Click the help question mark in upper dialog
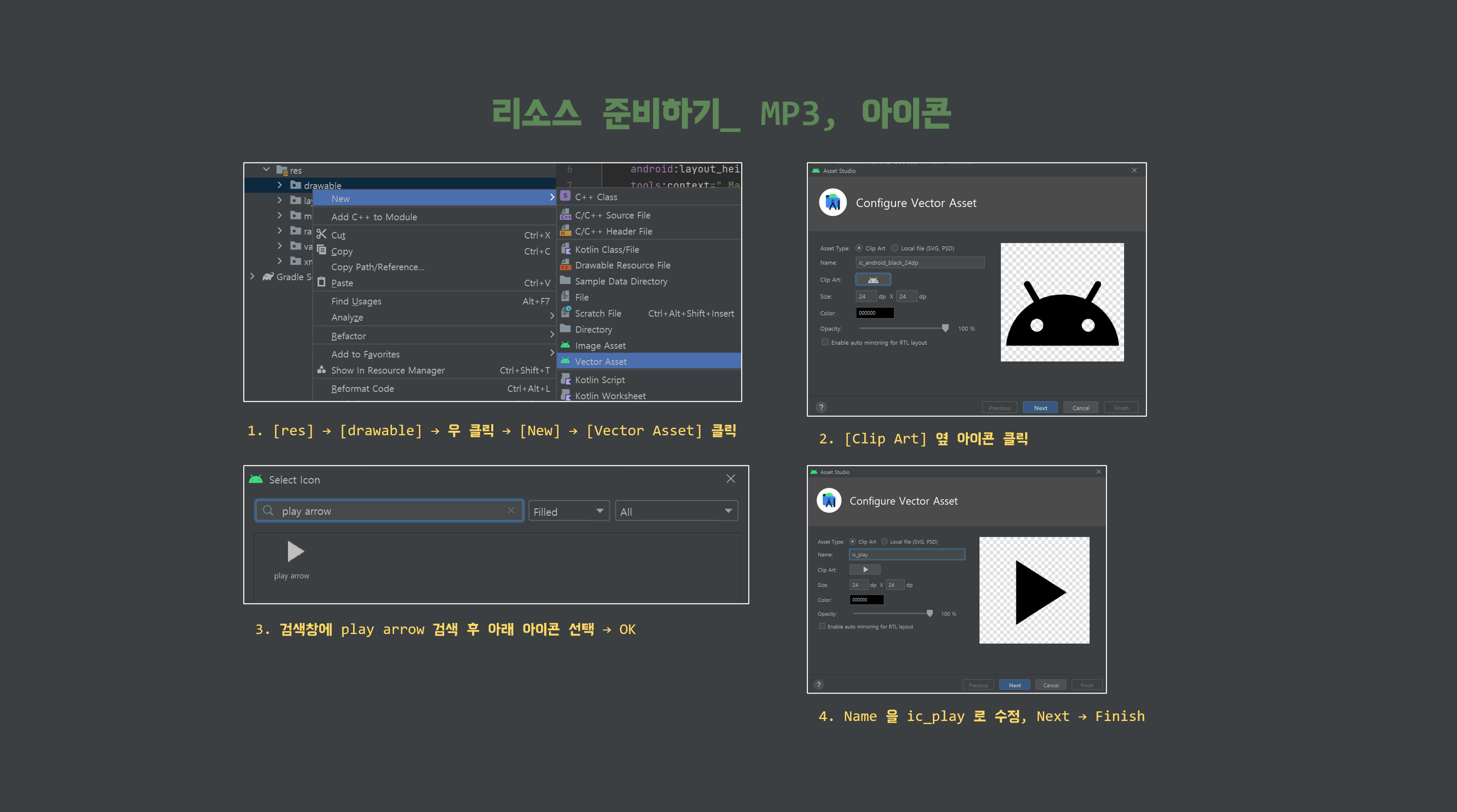Image resolution: width=1457 pixels, height=812 pixels. point(821,407)
